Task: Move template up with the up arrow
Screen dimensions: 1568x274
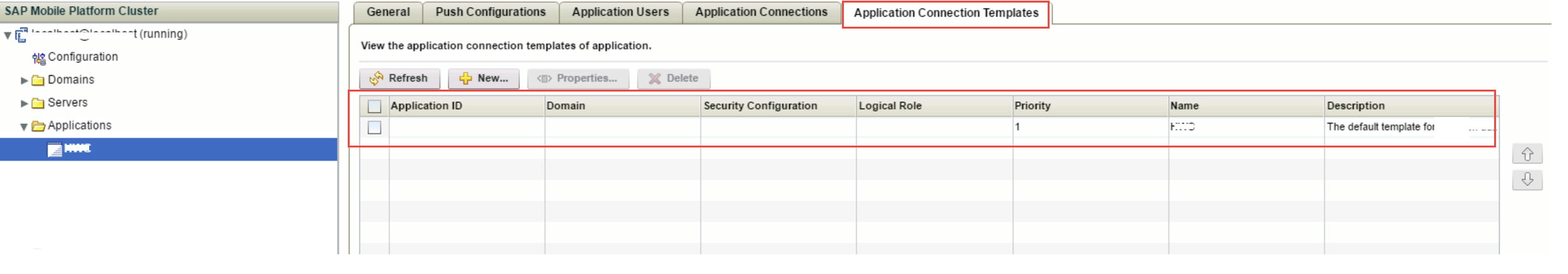Action: (1527, 154)
